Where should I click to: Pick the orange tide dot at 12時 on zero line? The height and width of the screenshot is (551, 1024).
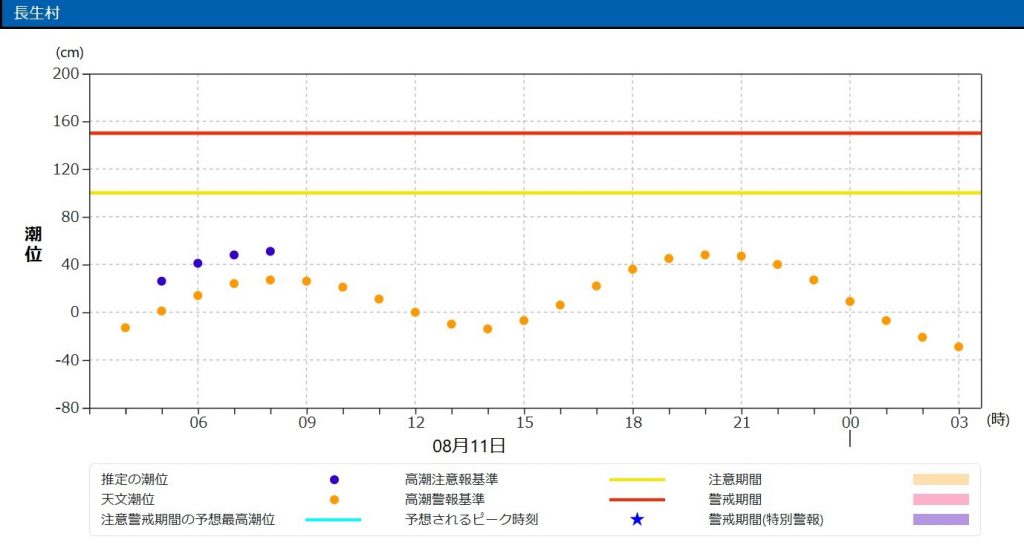click(415, 313)
